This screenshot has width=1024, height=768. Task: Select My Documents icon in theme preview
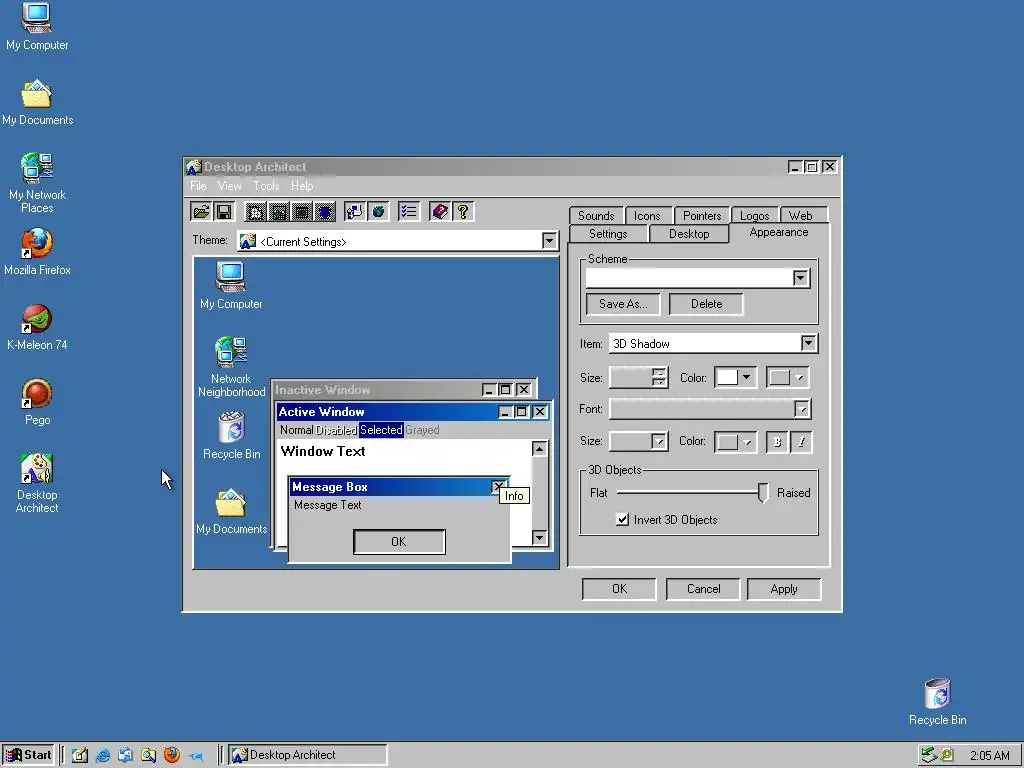pyautogui.click(x=231, y=511)
